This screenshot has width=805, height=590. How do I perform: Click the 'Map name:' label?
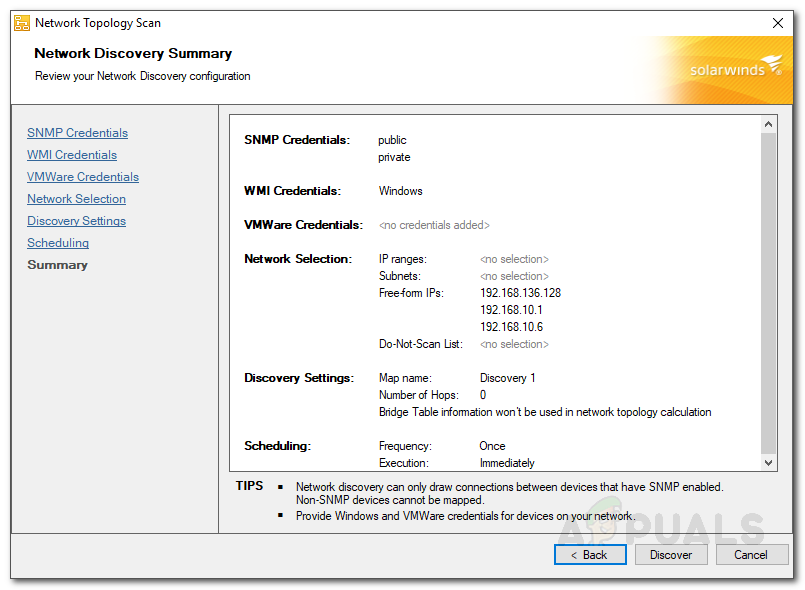click(405, 378)
